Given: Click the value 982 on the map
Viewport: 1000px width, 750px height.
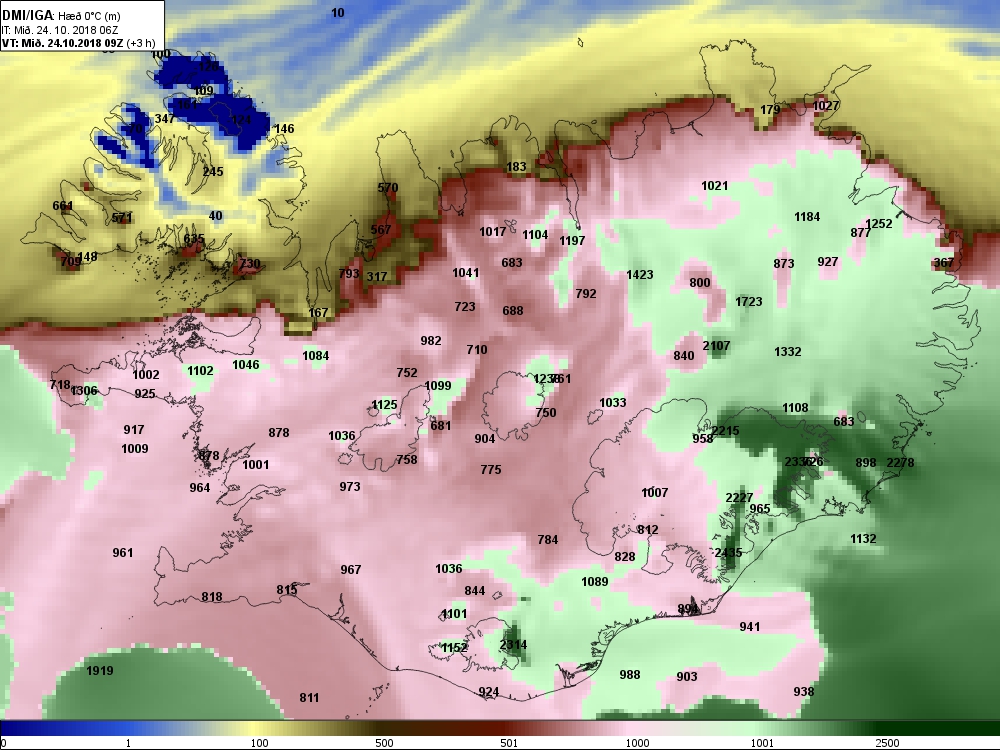Looking at the screenshot, I should (x=431, y=341).
